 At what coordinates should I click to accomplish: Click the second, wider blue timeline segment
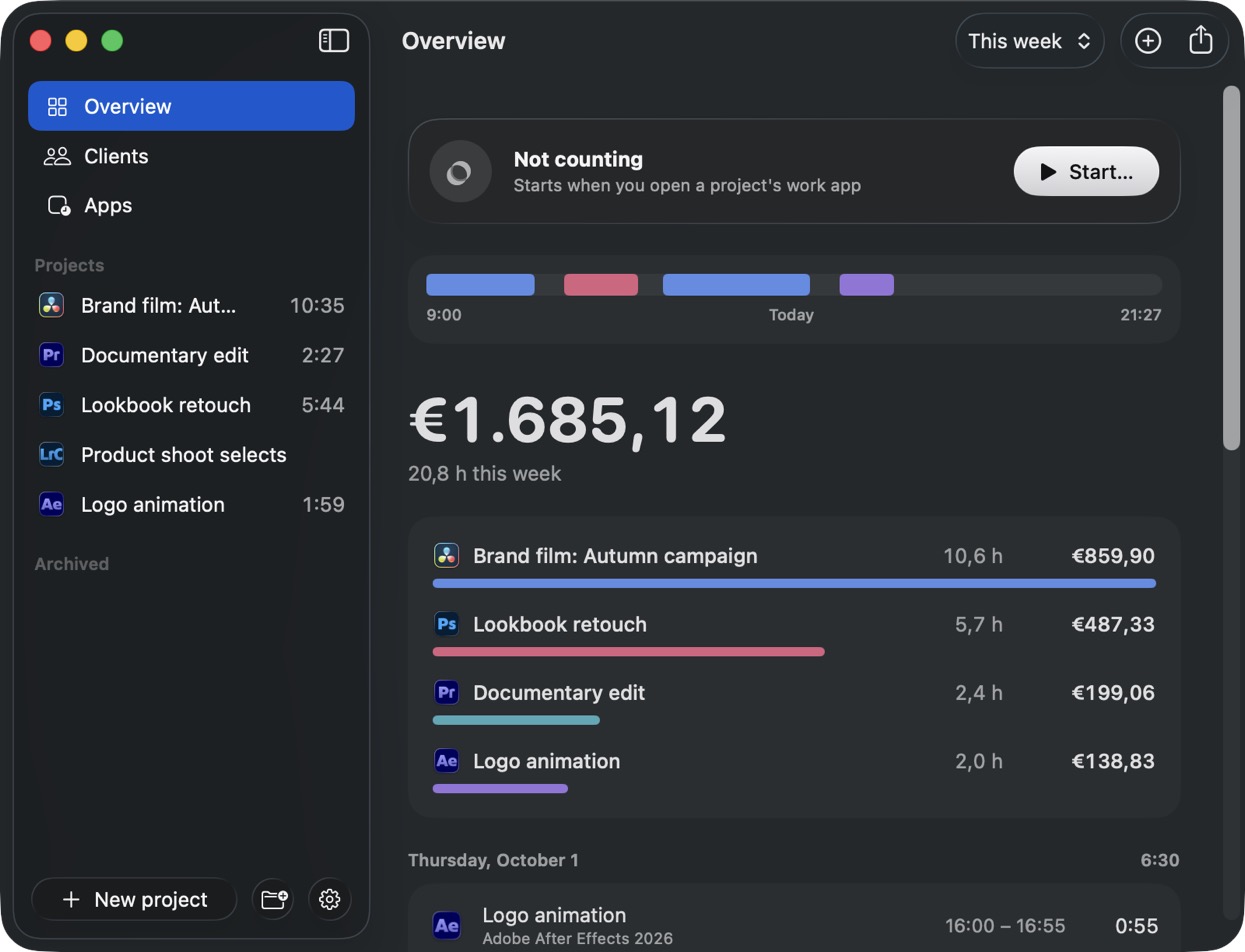point(736,285)
